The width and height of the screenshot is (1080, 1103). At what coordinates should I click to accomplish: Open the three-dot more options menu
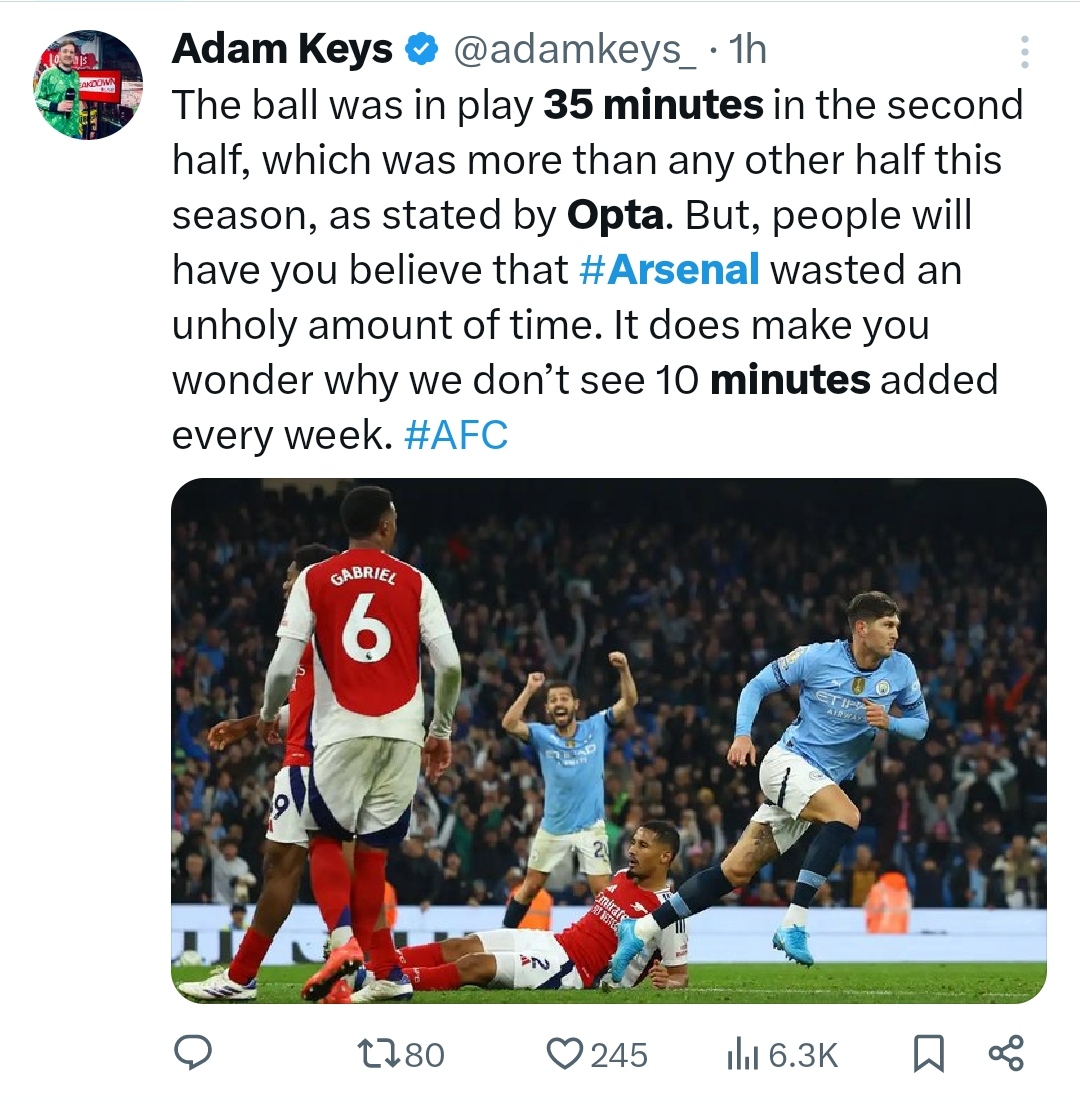coord(1023,52)
